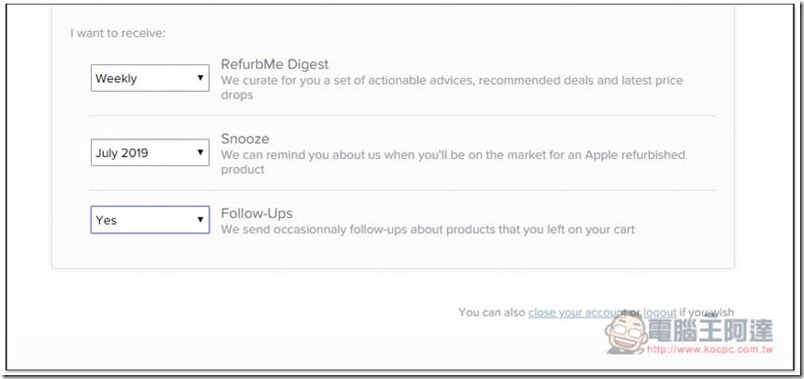This screenshot has width=804, height=379.
Task: Click the arrow on the Yes dropdown
Action: pyautogui.click(x=200, y=220)
